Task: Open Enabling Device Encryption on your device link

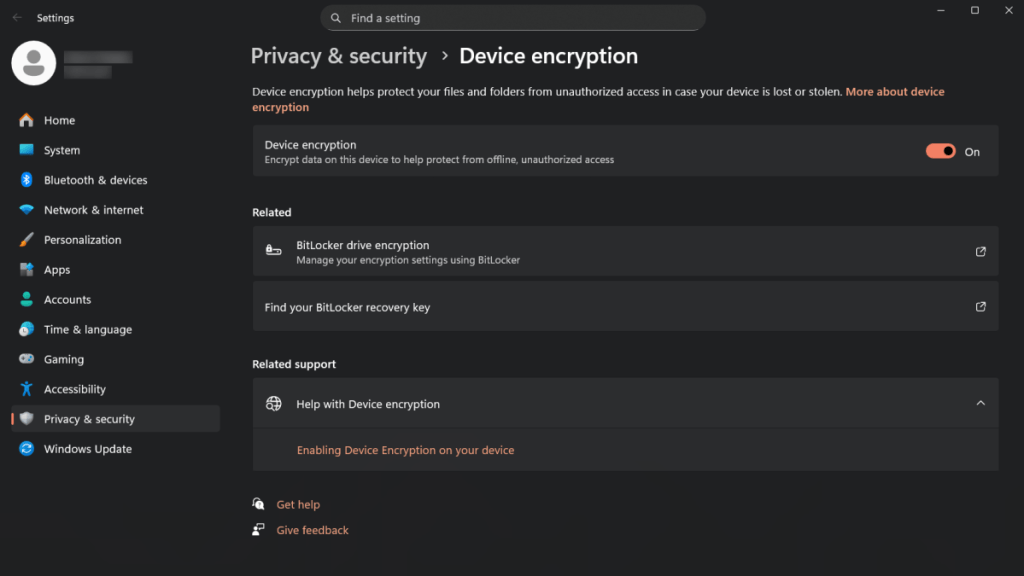Action: (x=405, y=450)
